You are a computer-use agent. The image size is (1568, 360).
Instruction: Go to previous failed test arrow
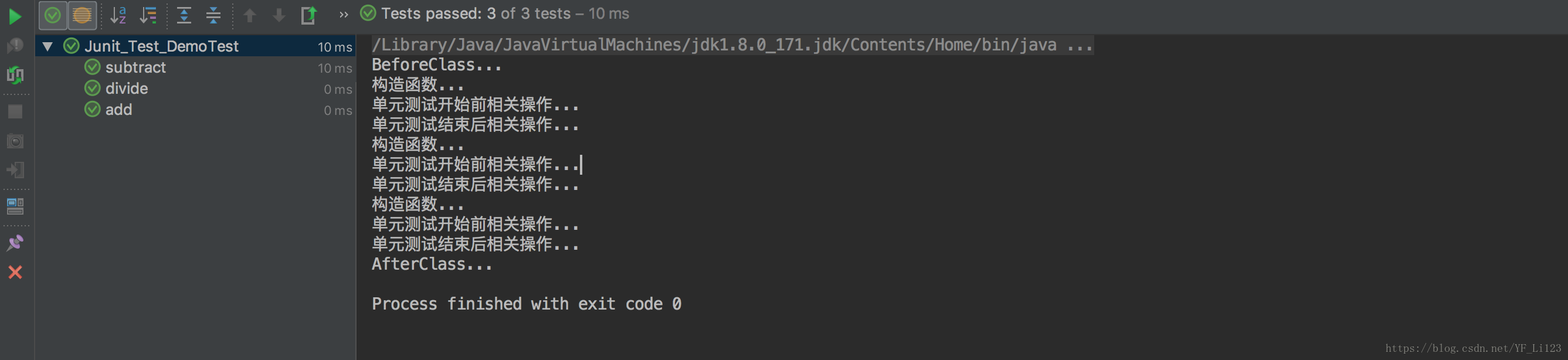click(x=250, y=15)
